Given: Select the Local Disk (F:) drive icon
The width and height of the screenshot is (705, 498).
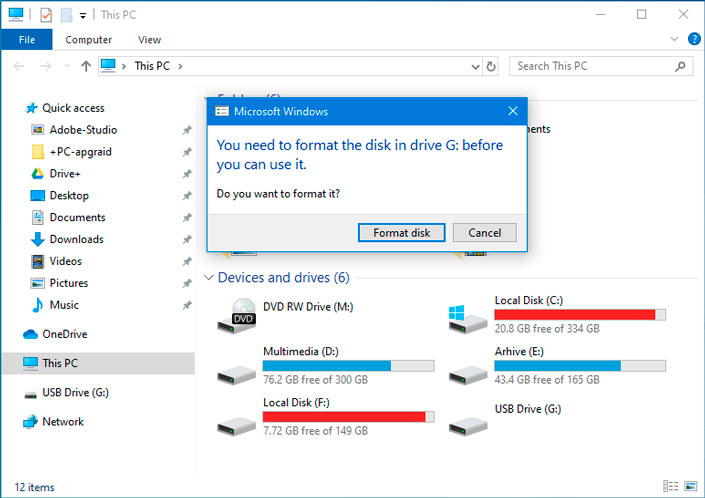Looking at the screenshot, I should [x=237, y=426].
